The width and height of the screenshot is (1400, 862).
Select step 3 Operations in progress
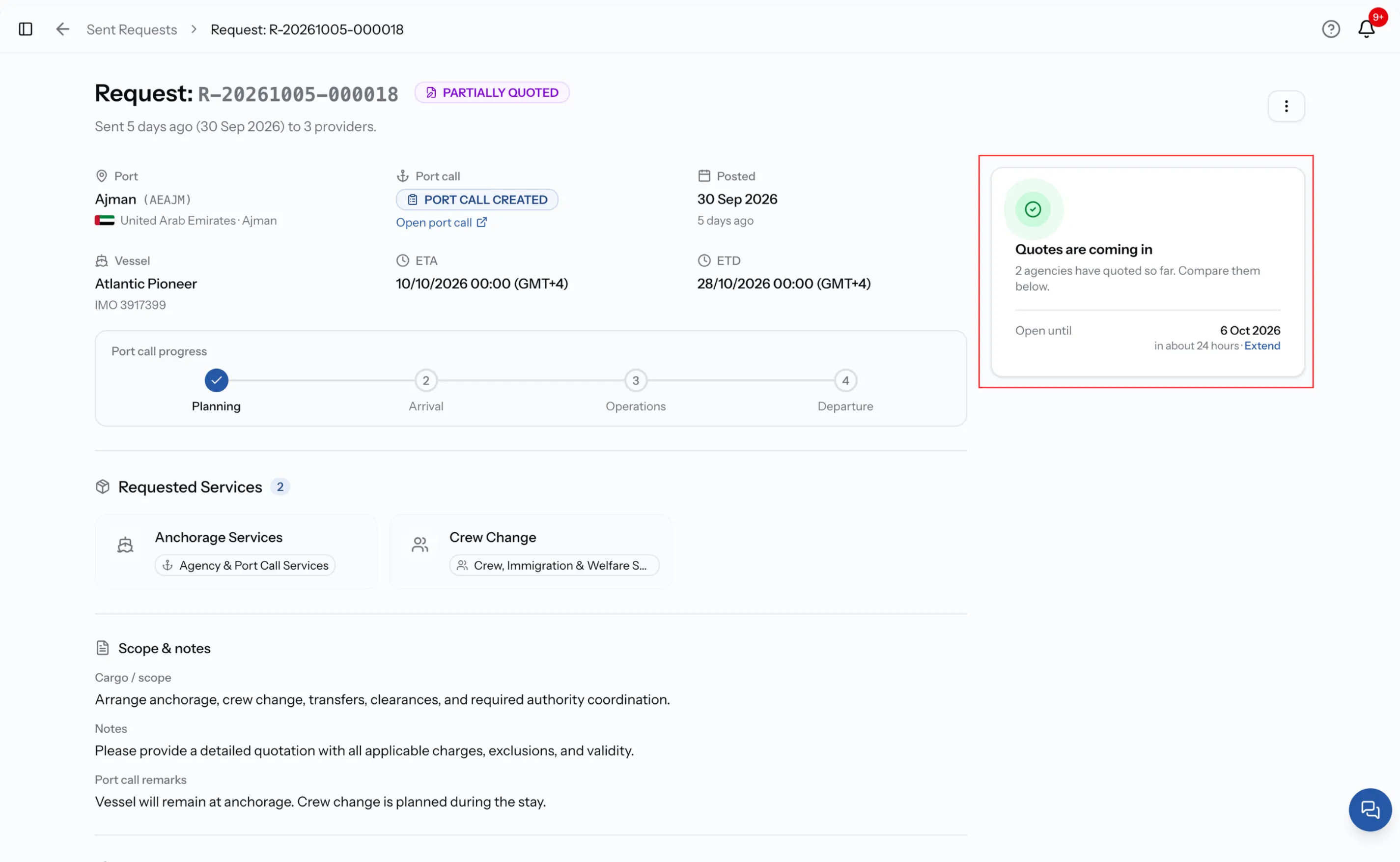tap(635, 381)
